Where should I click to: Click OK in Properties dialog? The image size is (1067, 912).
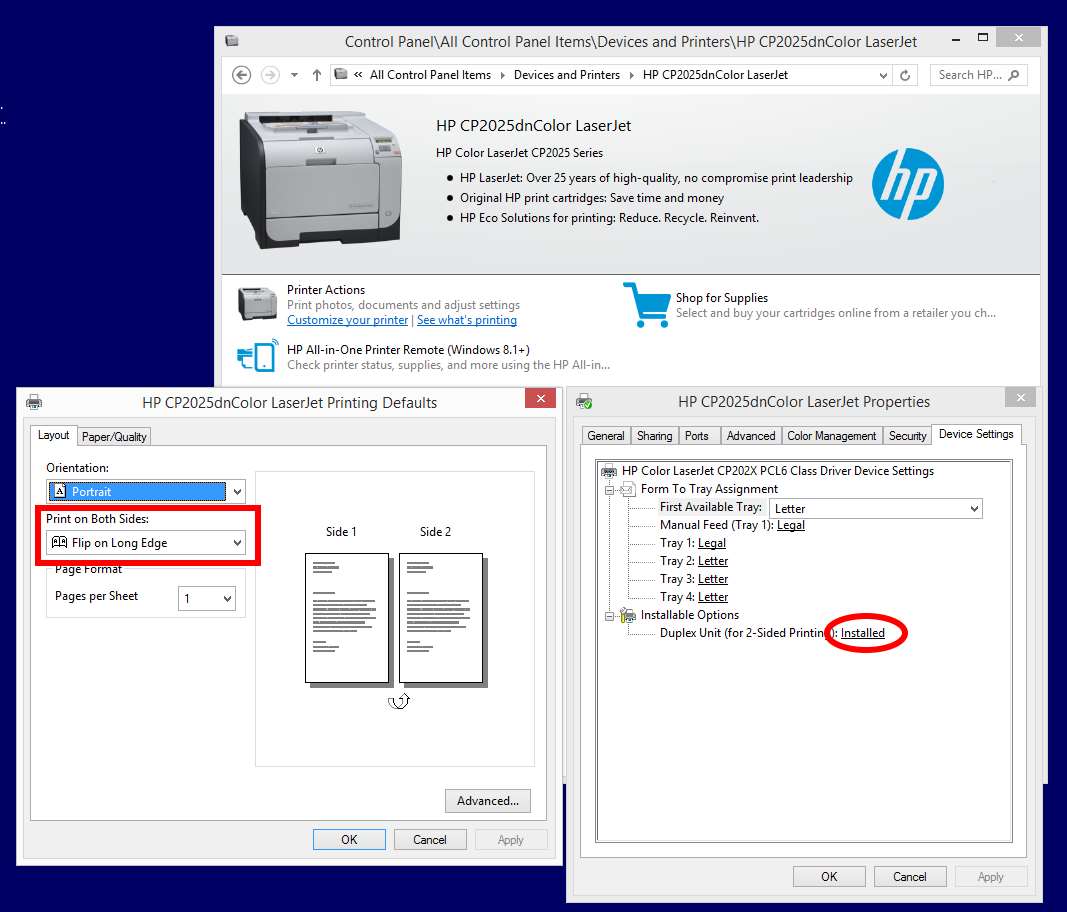[x=829, y=877]
